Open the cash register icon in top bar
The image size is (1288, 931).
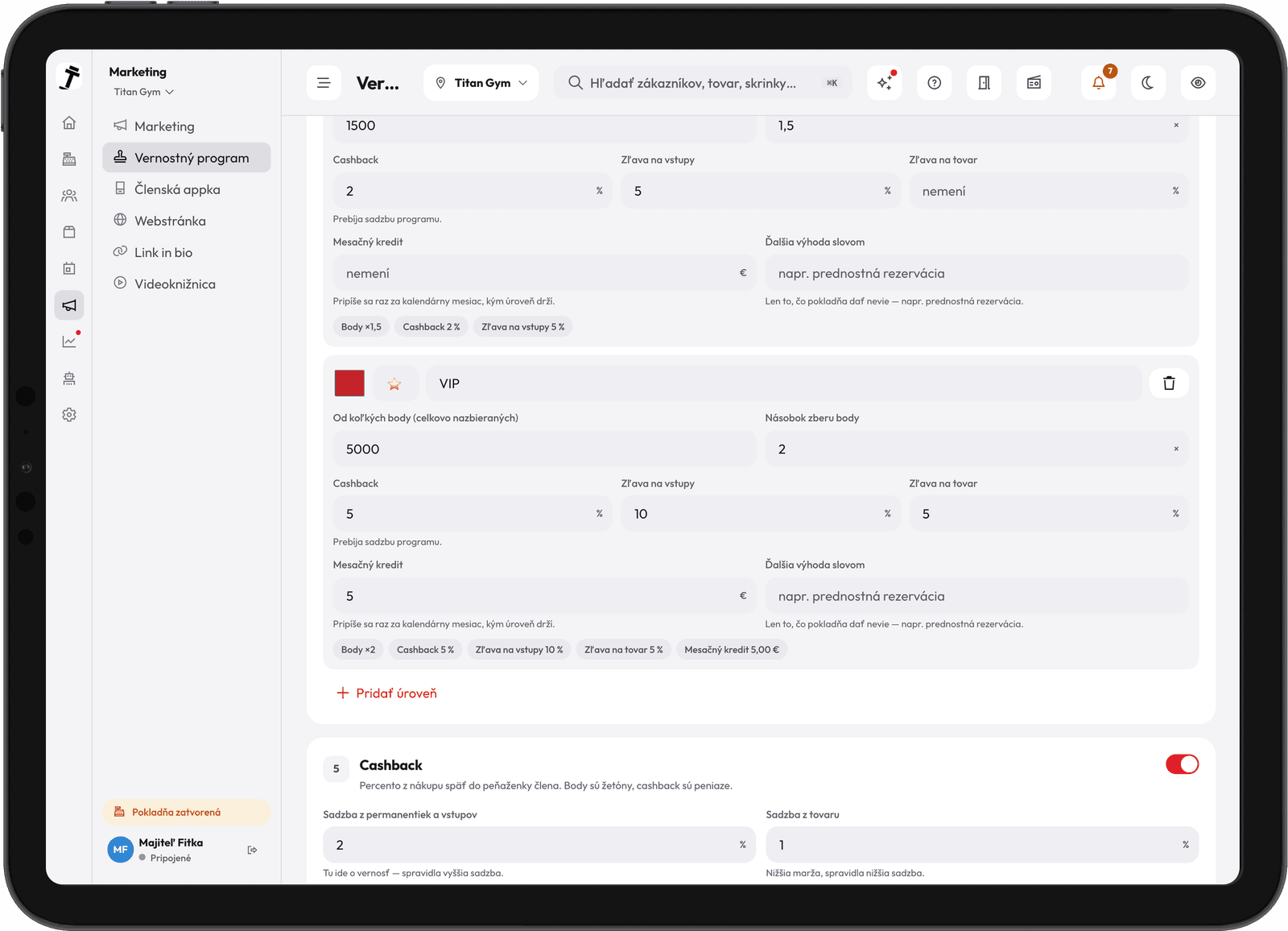(1034, 83)
